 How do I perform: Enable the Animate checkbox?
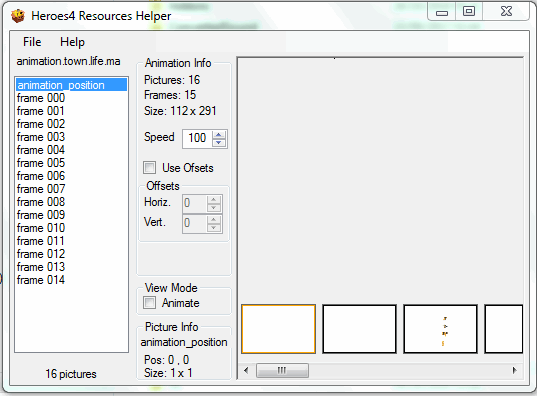(149, 302)
